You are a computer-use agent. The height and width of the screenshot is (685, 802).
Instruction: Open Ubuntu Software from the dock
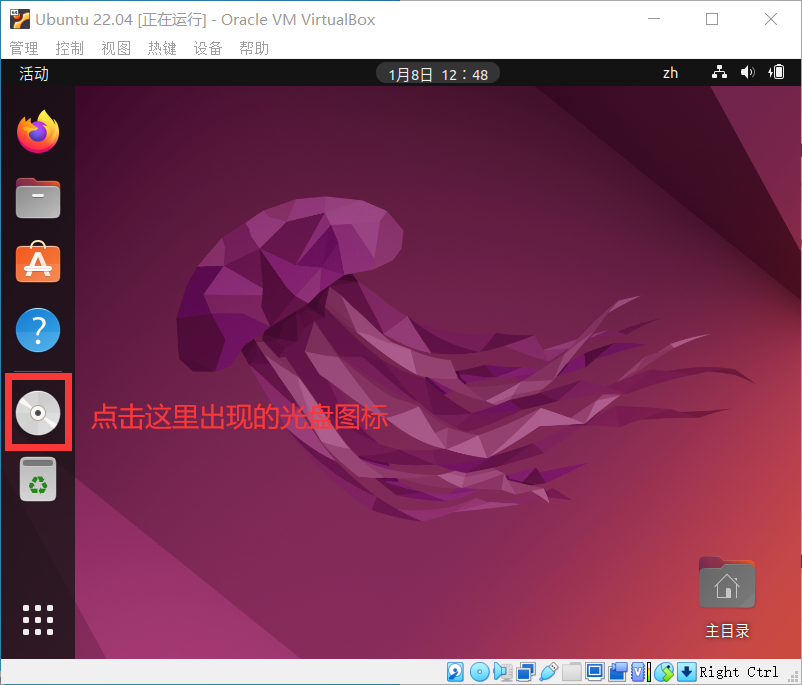(x=38, y=263)
